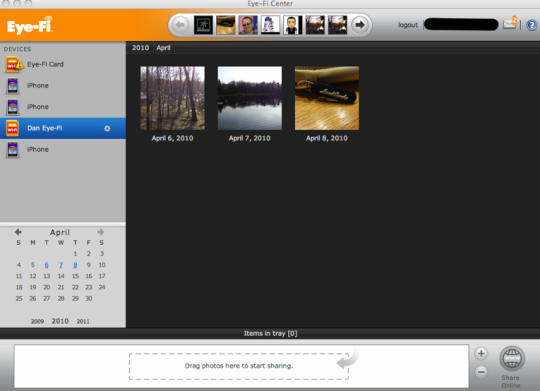Go to next month in calendar
This screenshot has height=391, width=540.
pos(101,232)
